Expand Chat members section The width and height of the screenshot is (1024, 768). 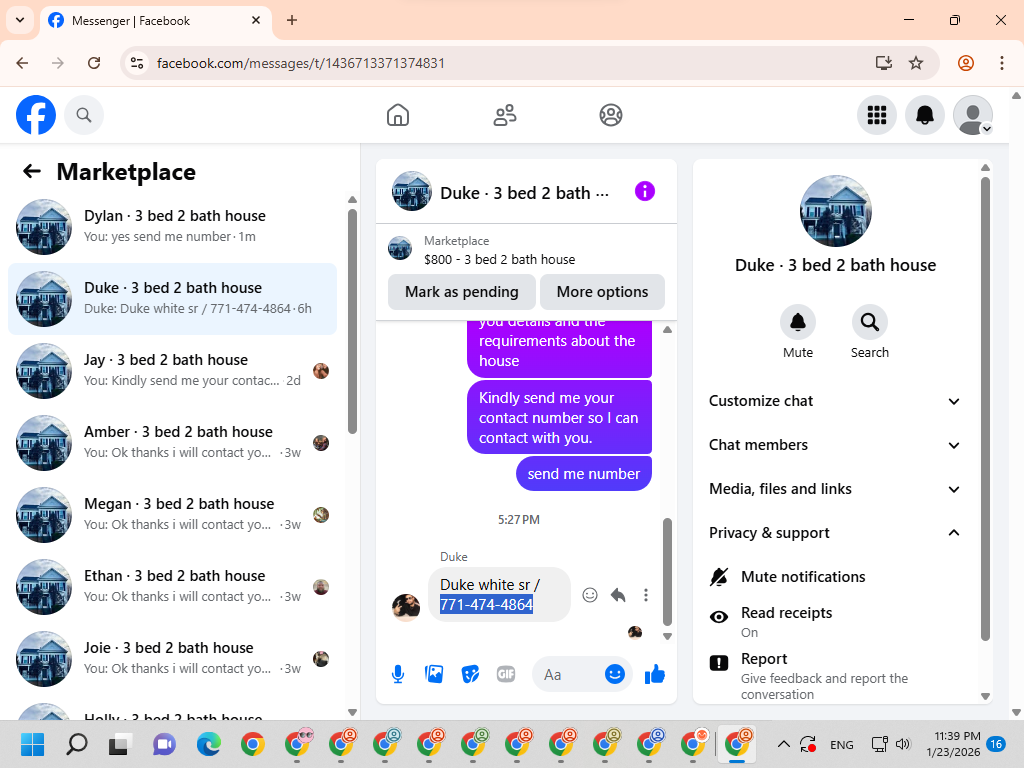835,445
